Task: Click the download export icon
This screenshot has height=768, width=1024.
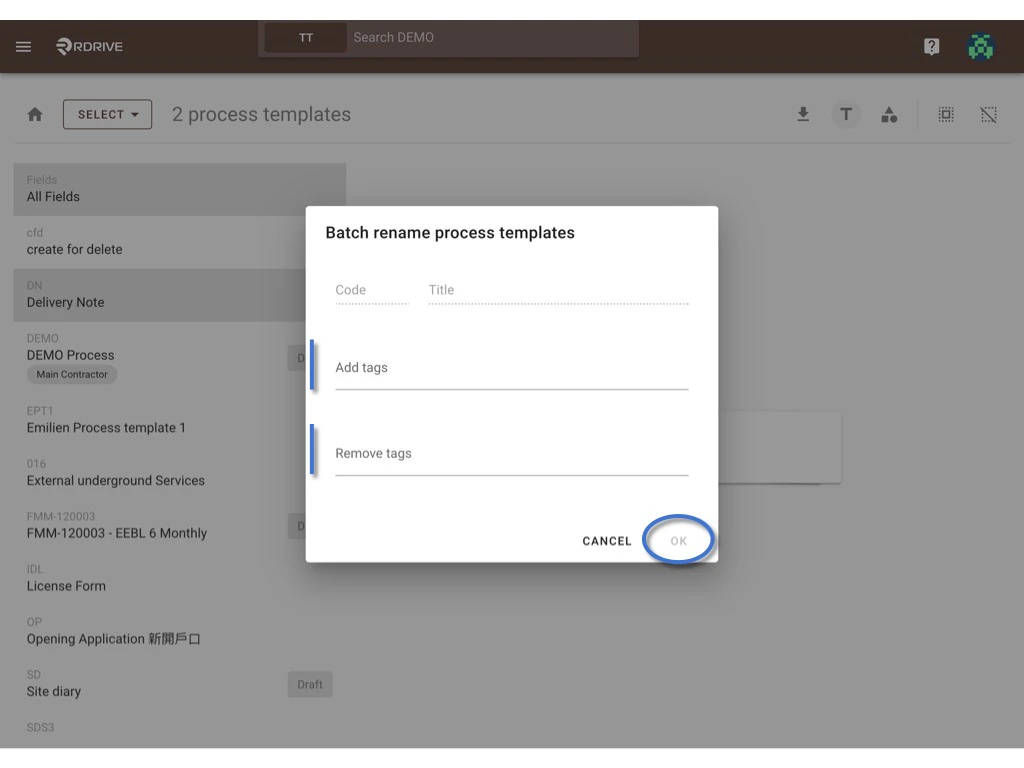Action: pos(803,114)
